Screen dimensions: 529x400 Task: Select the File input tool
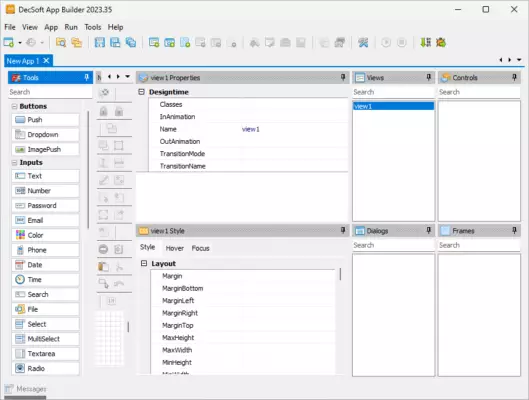click(46, 310)
